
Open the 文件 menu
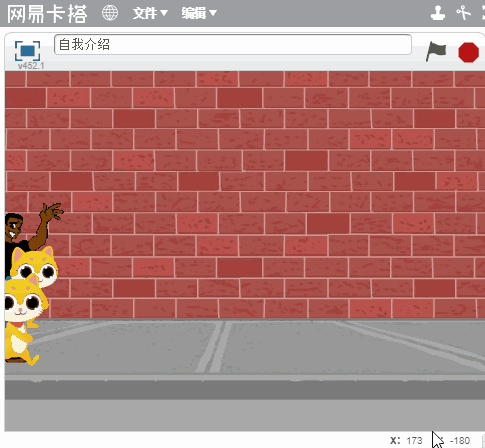tap(150, 13)
